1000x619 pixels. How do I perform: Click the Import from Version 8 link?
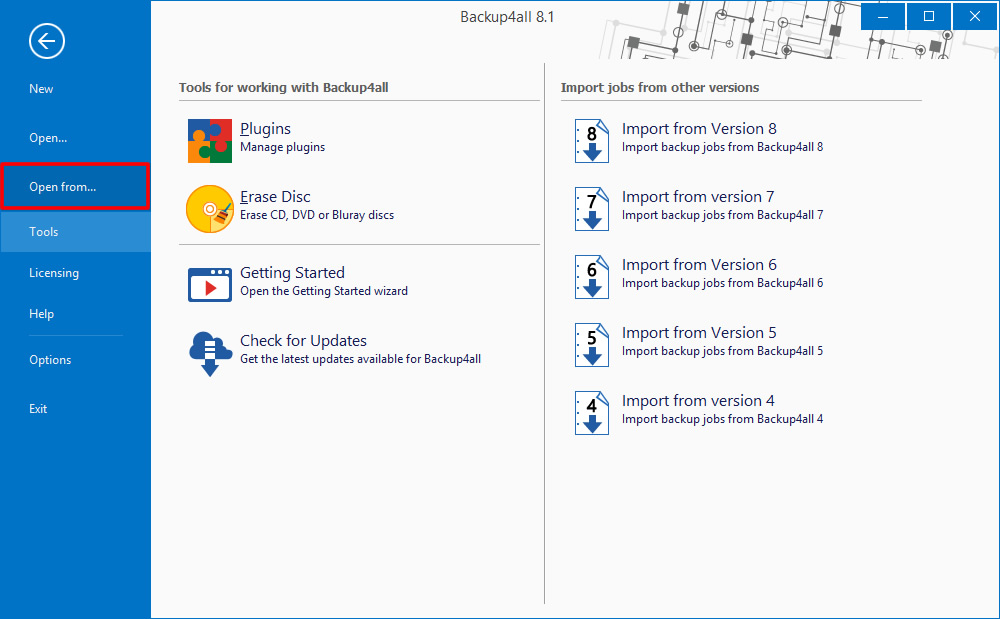[699, 128]
